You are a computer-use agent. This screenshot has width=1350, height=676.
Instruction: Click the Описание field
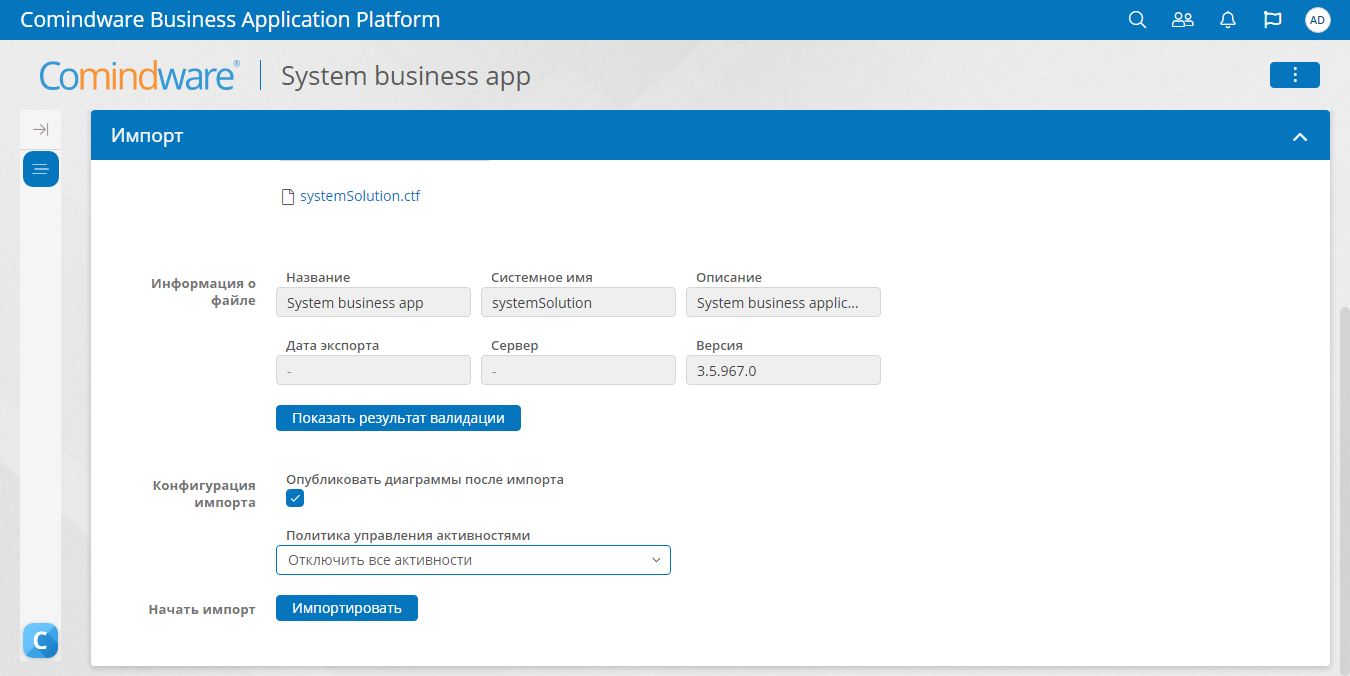[783, 303]
